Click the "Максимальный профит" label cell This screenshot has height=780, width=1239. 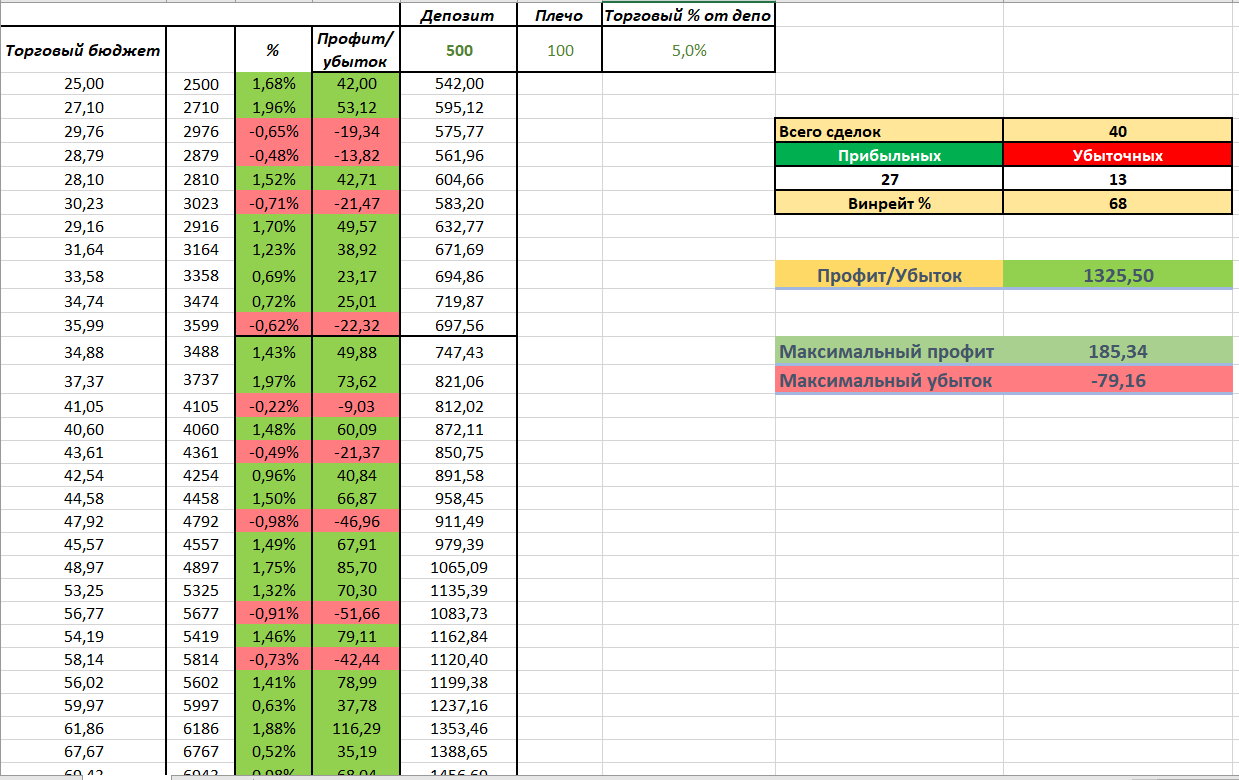[x=889, y=351]
